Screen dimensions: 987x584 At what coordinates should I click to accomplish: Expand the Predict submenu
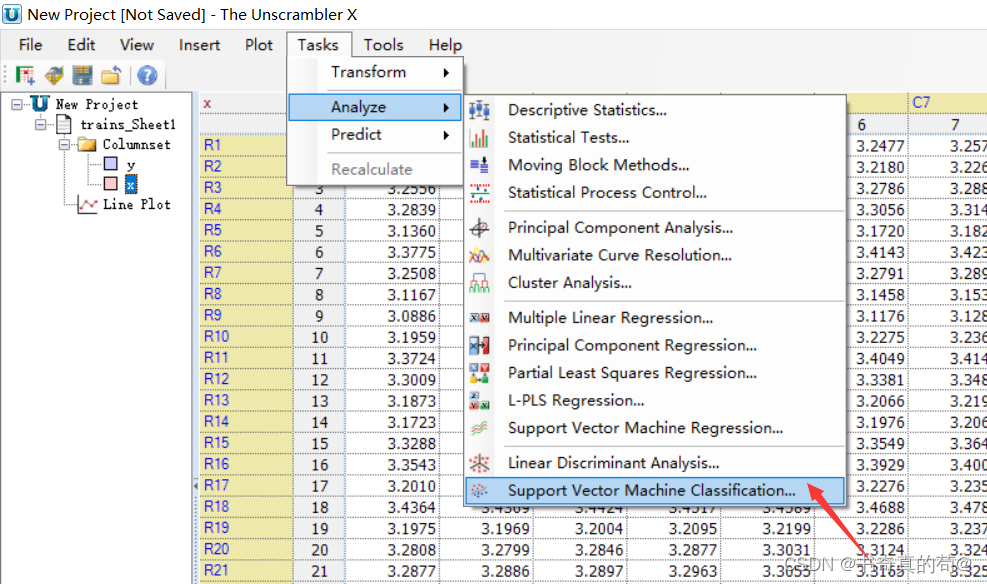376,135
